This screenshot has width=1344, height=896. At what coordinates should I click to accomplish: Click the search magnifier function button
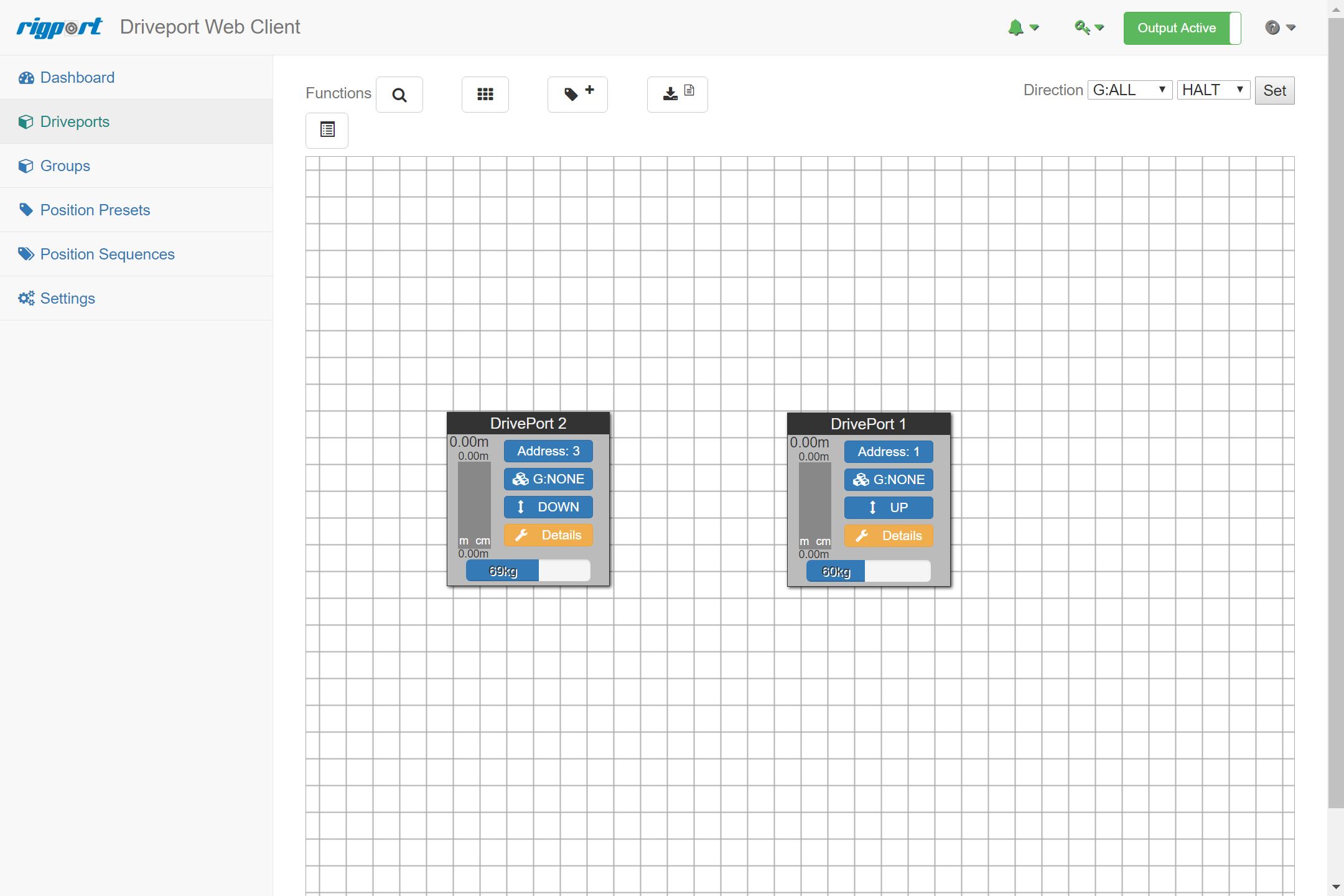point(399,95)
